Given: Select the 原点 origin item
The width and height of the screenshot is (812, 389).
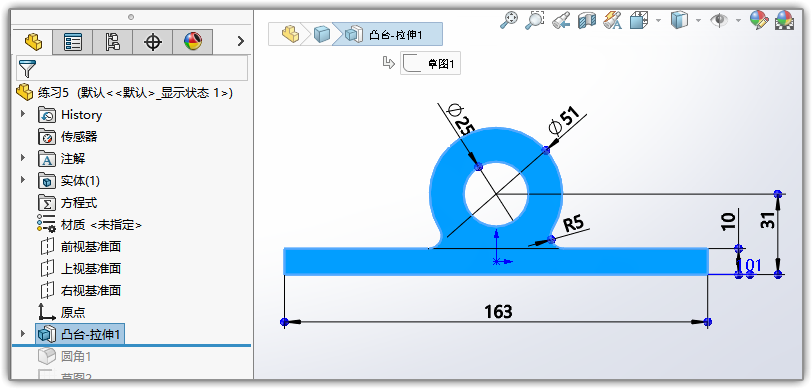Looking at the screenshot, I should pyautogui.click(x=62, y=312).
